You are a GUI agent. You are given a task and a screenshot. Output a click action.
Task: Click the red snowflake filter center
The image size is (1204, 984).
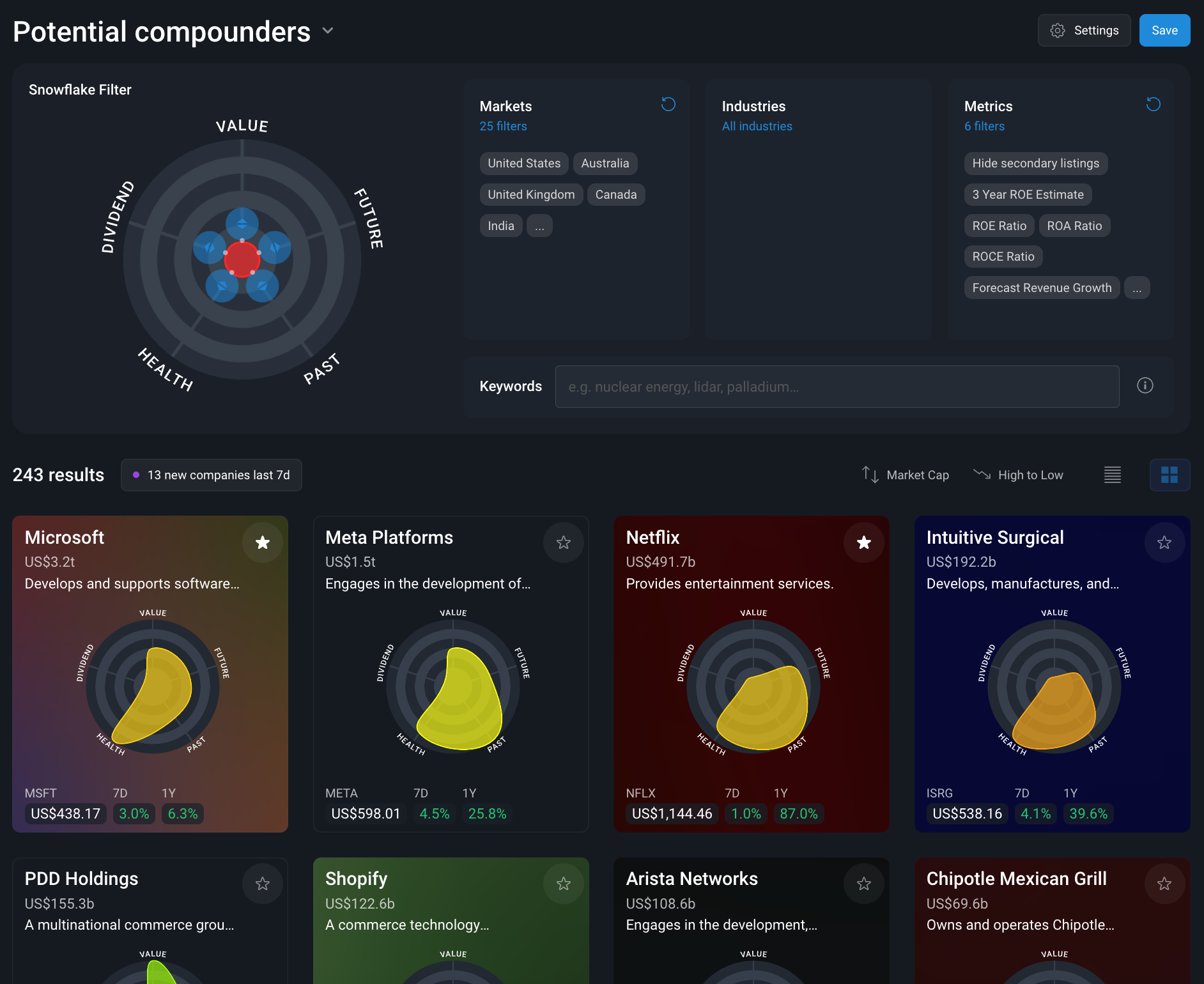(x=242, y=259)
